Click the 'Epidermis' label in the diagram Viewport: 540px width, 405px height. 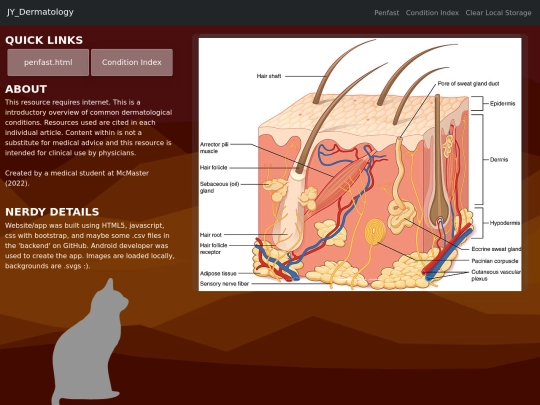502,103
